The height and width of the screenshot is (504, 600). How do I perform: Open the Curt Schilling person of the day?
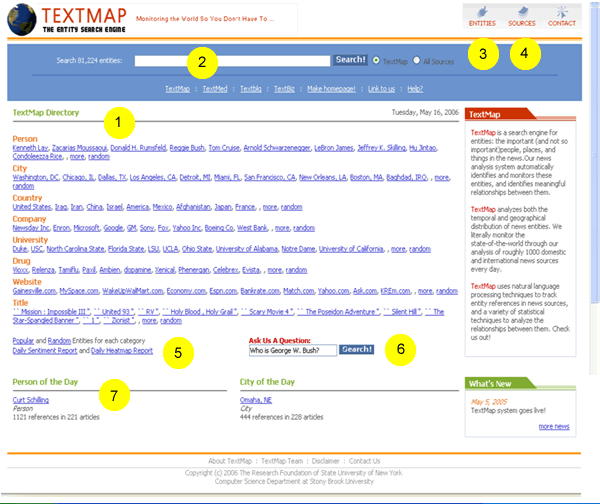point(31,400)
